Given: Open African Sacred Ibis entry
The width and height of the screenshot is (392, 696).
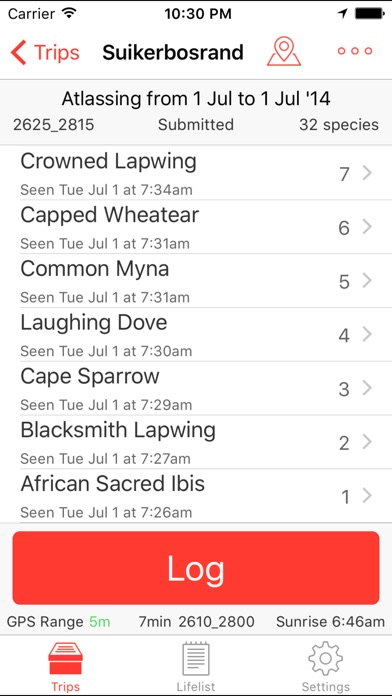Looking at the screenshot, I should [196, 496].
